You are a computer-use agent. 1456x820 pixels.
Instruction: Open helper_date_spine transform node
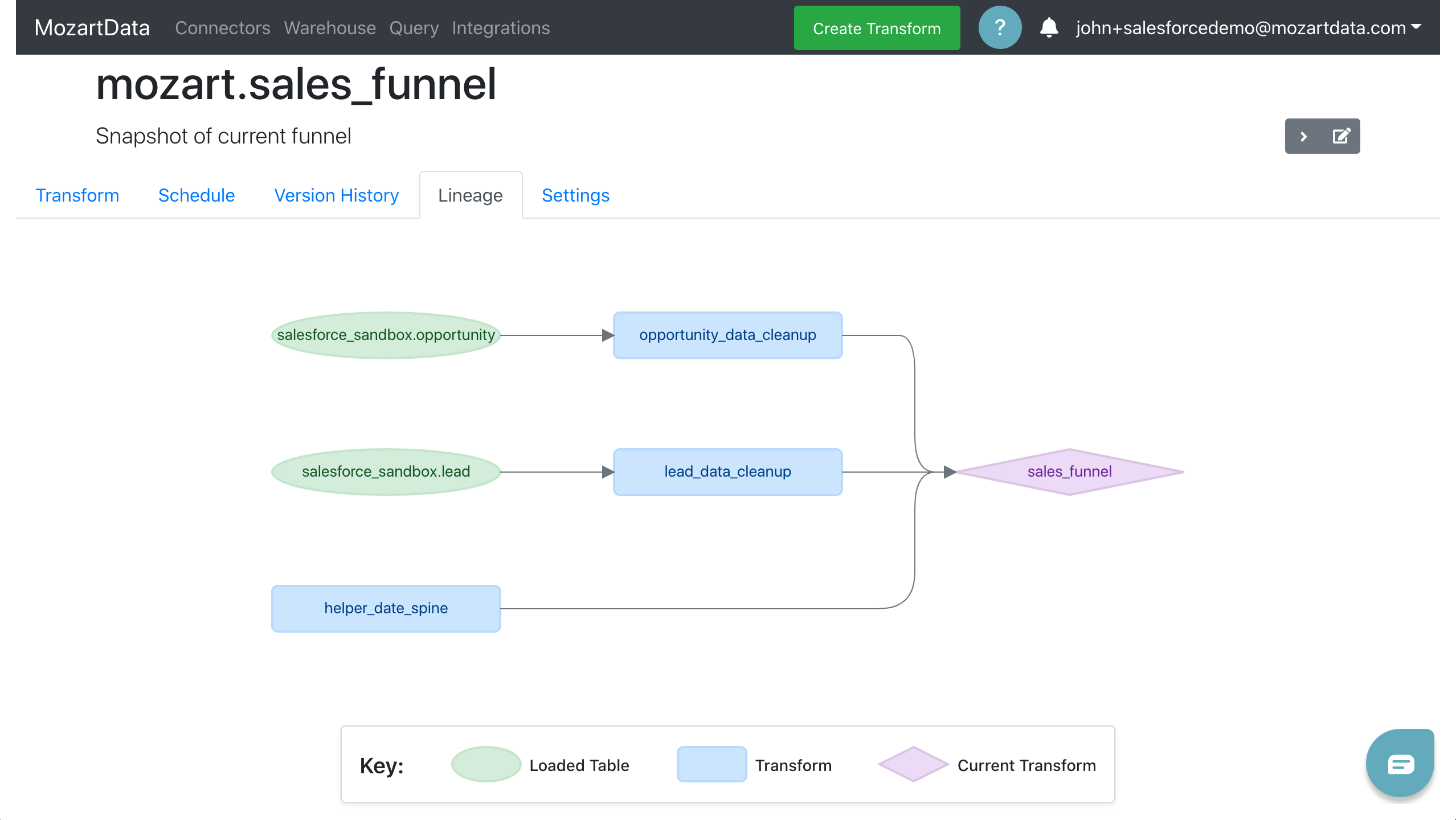click(x=386, y=609)
